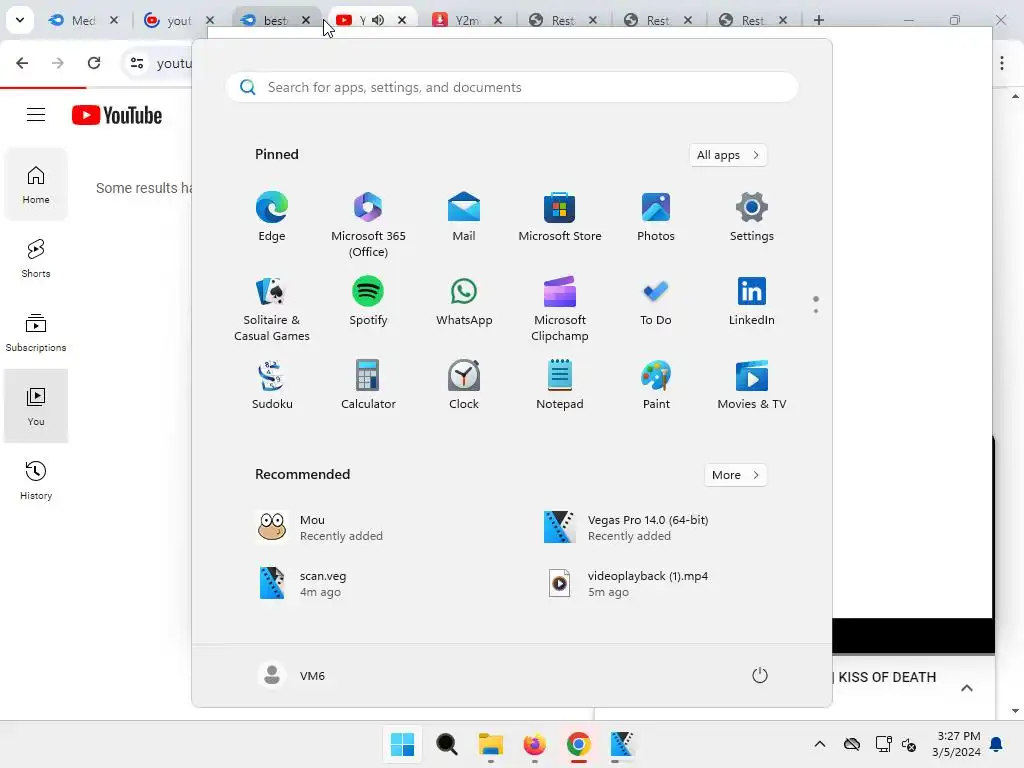Open Chrome three-dot menu
The image size is (1024, 768).
click(x=1002, y=63)
